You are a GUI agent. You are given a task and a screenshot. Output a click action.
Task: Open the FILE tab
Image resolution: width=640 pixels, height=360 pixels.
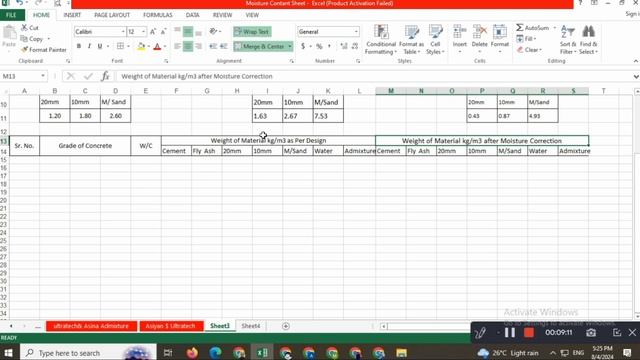click(11, 15)
